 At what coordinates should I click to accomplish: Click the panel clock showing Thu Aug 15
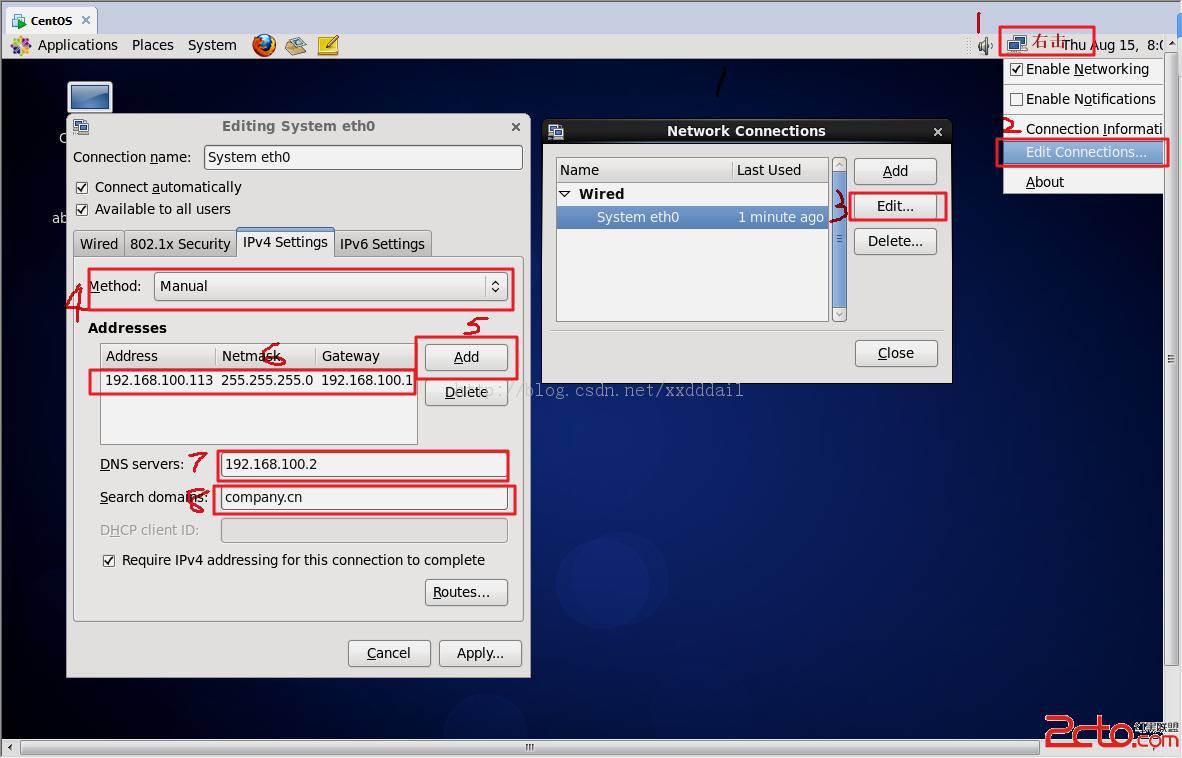pos(1111,45)
